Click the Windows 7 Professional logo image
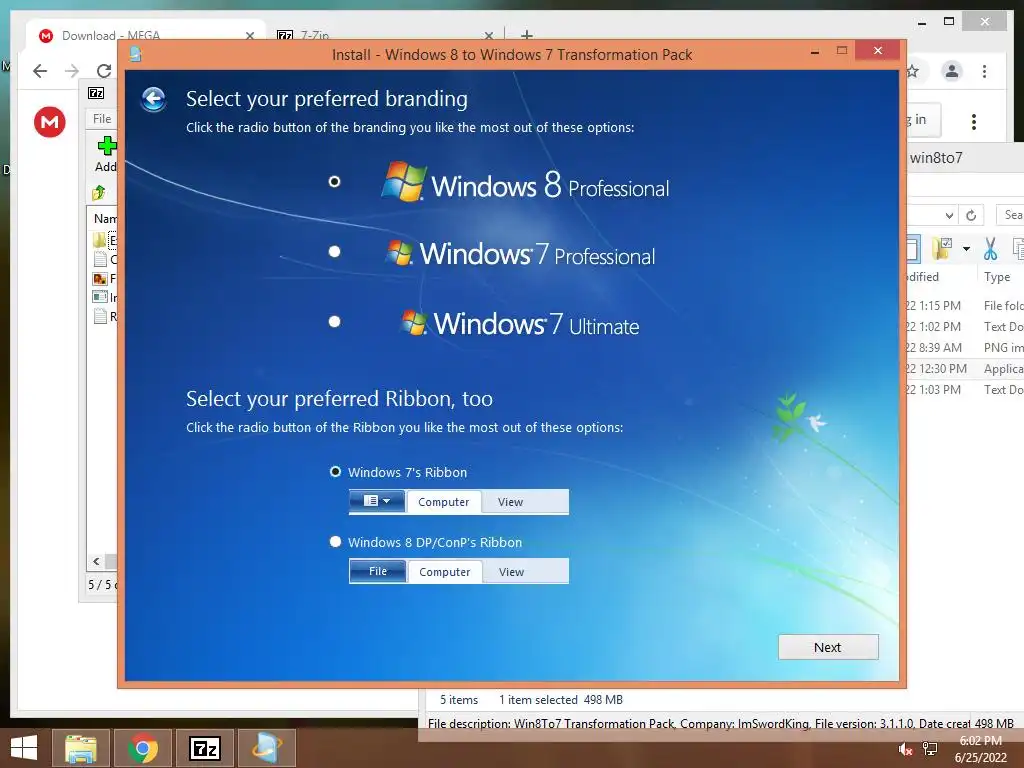1024x768 pixels. [x=521, y=253]
